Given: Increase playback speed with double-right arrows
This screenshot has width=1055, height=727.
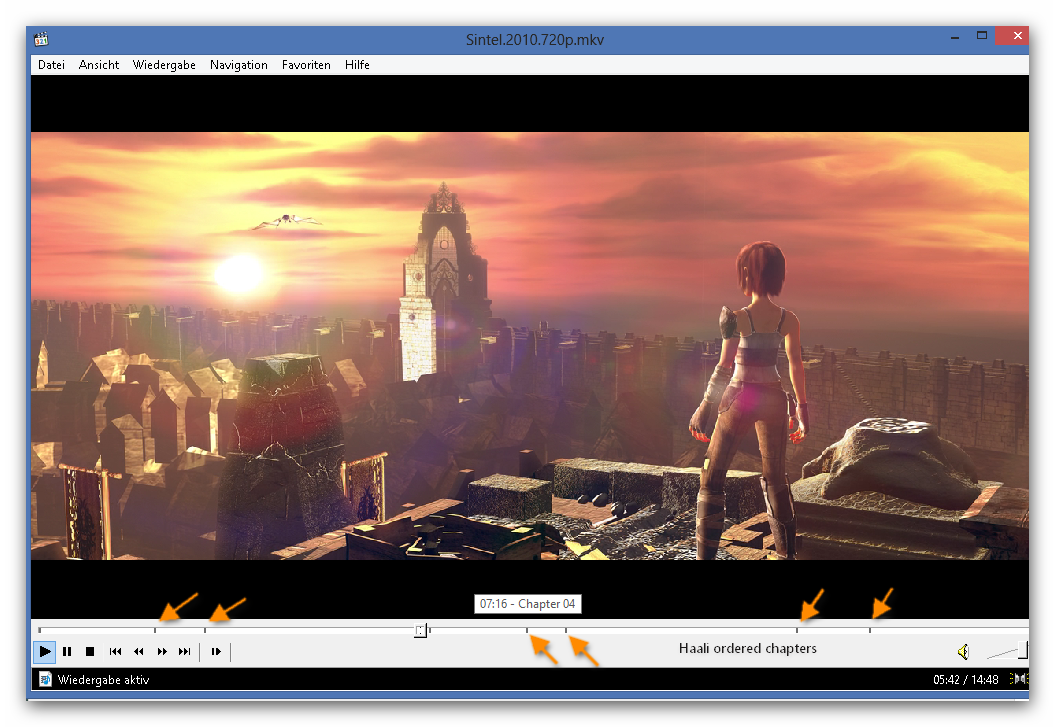Looking at the screenshot, I should (161, 652).
